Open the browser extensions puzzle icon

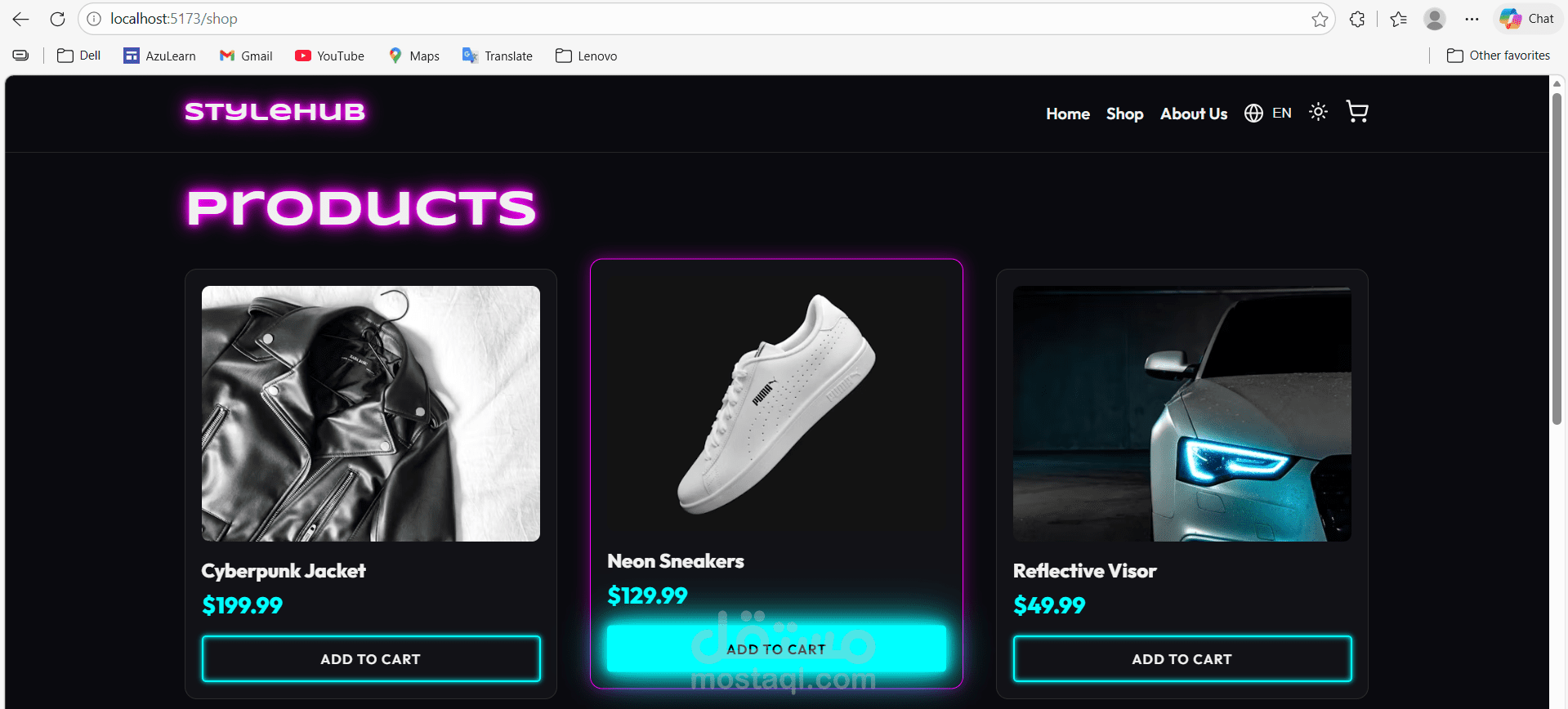click(x=1357, y=19)
